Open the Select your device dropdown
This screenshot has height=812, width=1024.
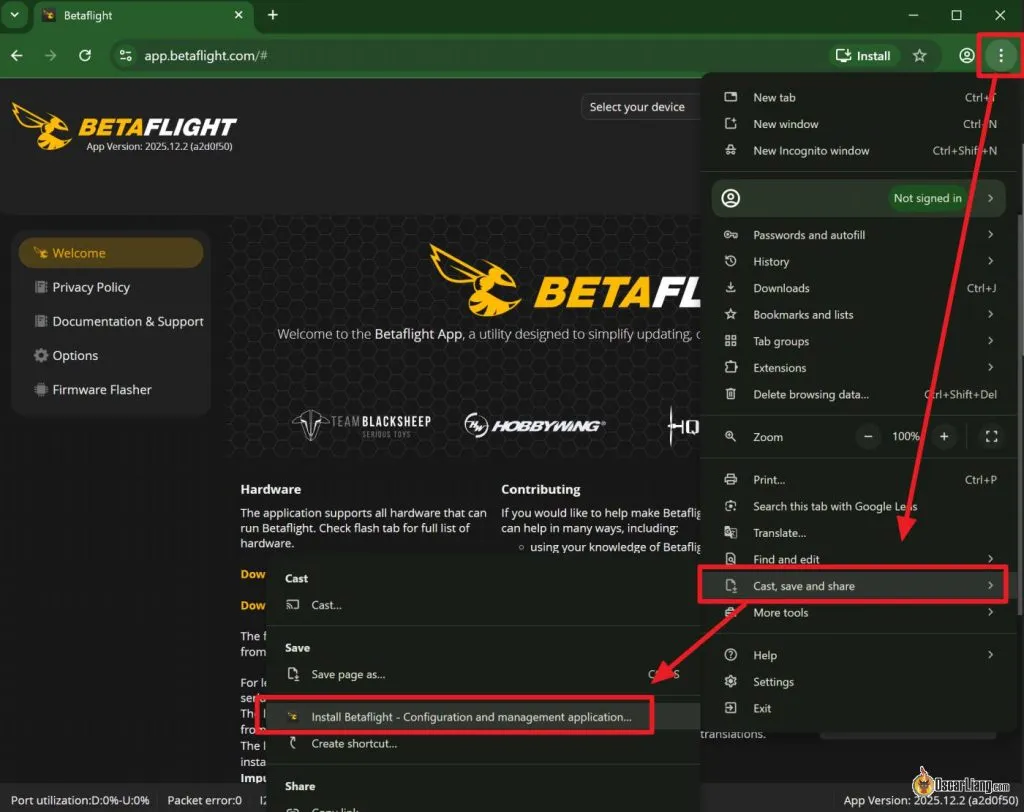638,107
